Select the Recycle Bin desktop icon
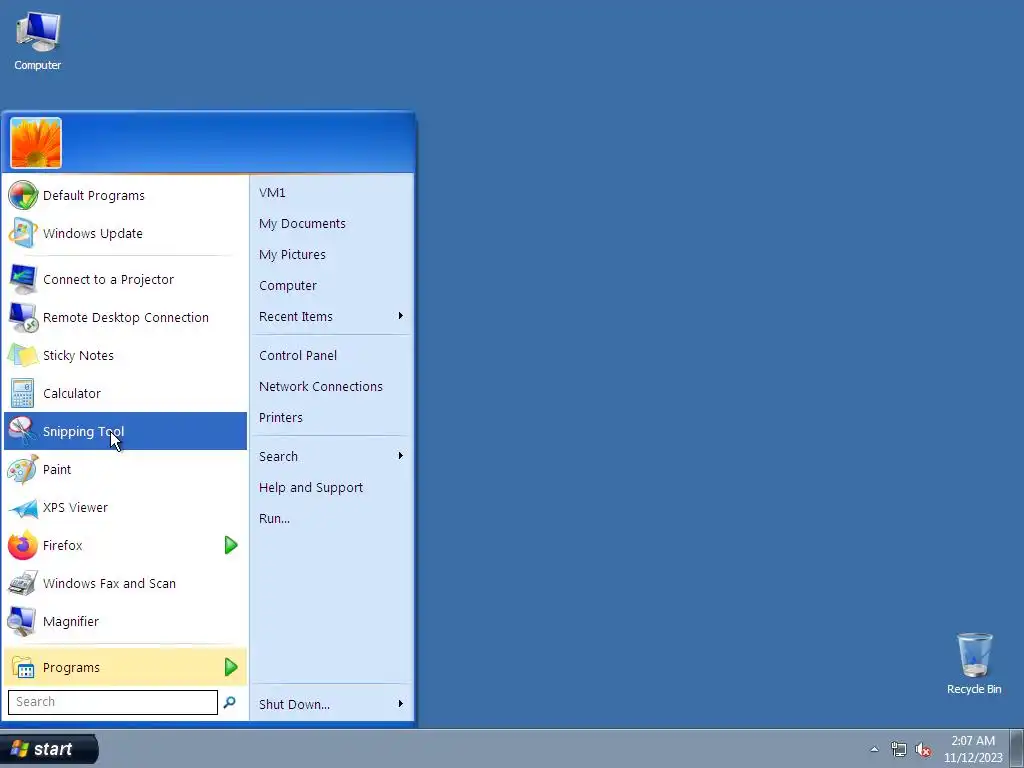The height and width of the screenshot is (768, 1024). point(974,664)
